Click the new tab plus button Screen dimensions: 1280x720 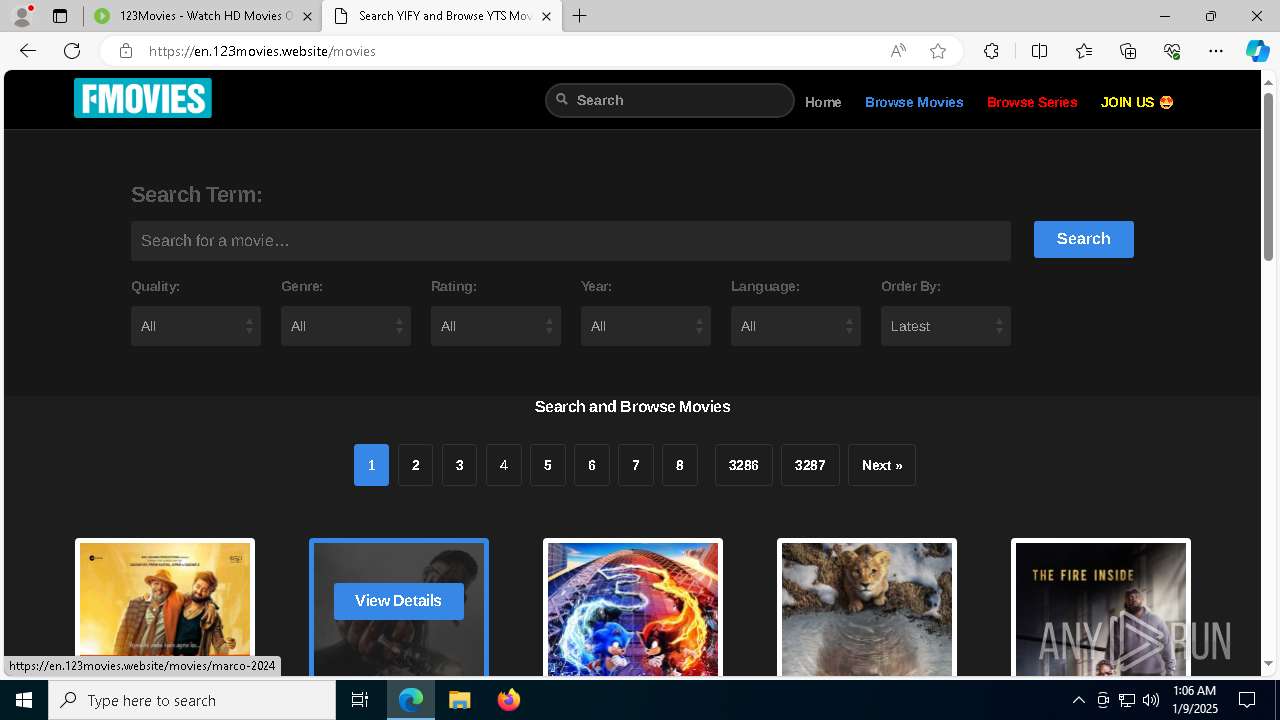[579, 16]
